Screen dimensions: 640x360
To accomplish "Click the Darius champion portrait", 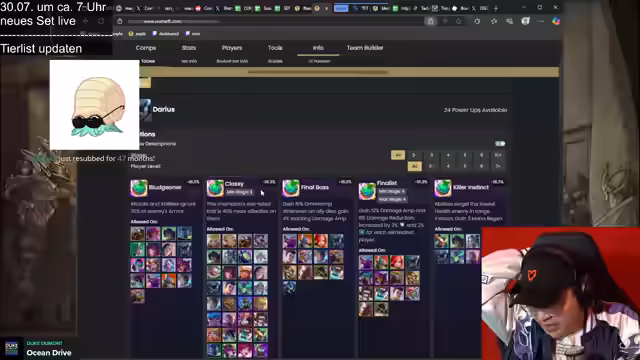I will (145, 109).
